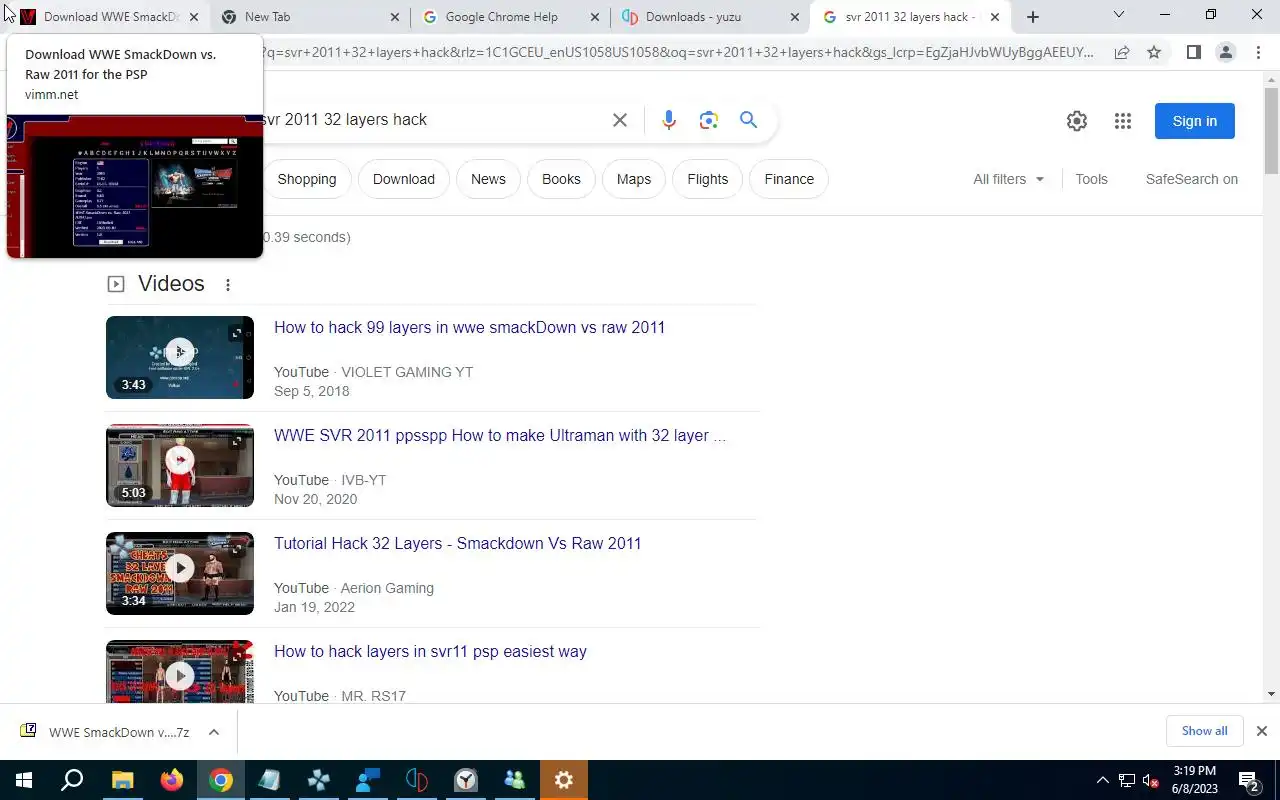Screen dimensions: 1280x800
Task: Close the Downloads - yuzu tab
Action: 795,17
